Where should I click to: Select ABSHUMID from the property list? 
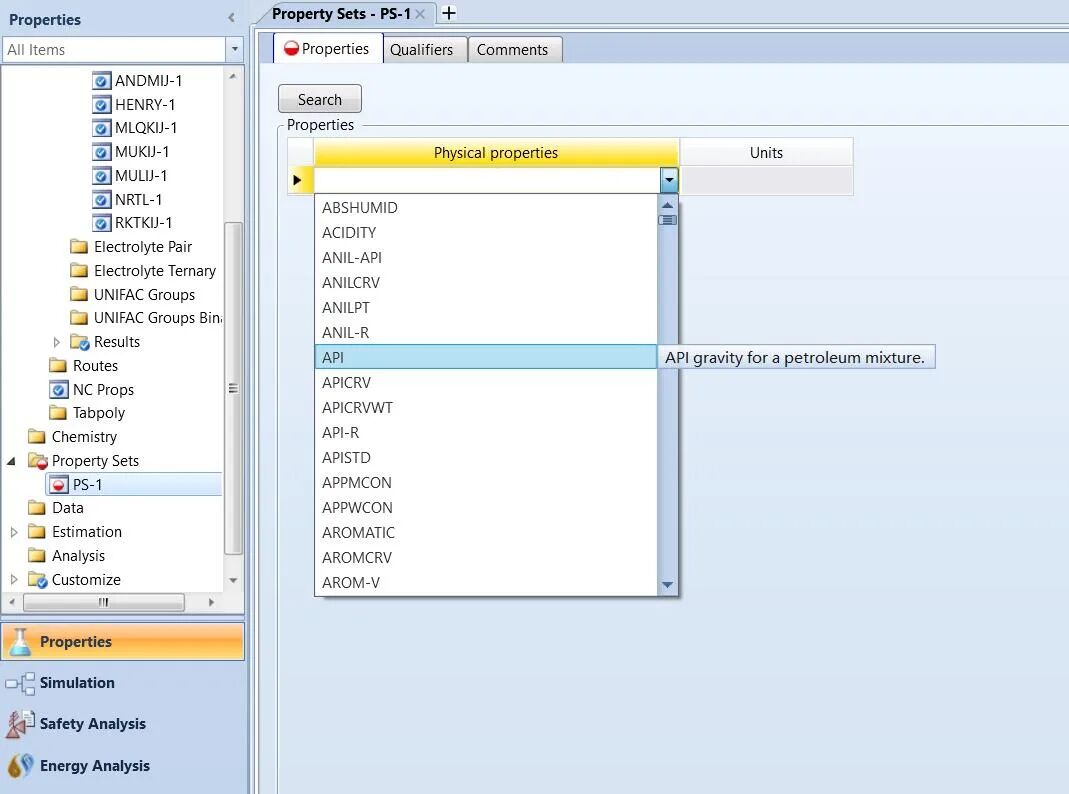[x=485, y=208]
